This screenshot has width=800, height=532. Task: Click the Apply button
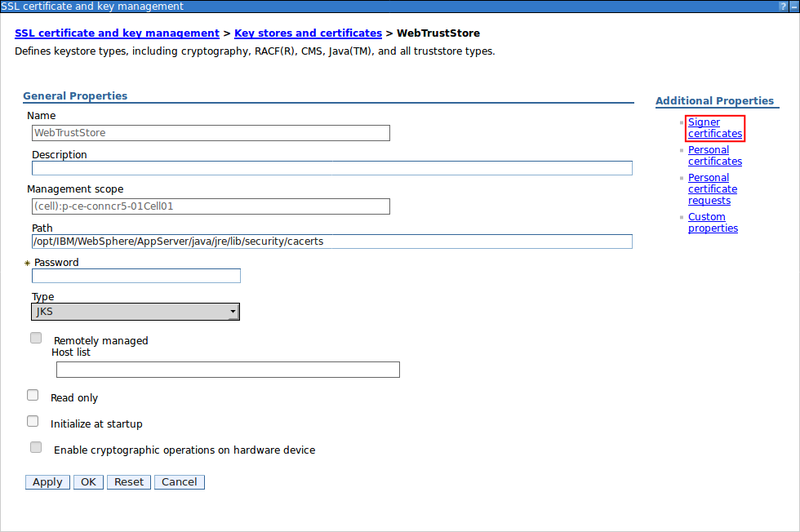click(47, 482)
